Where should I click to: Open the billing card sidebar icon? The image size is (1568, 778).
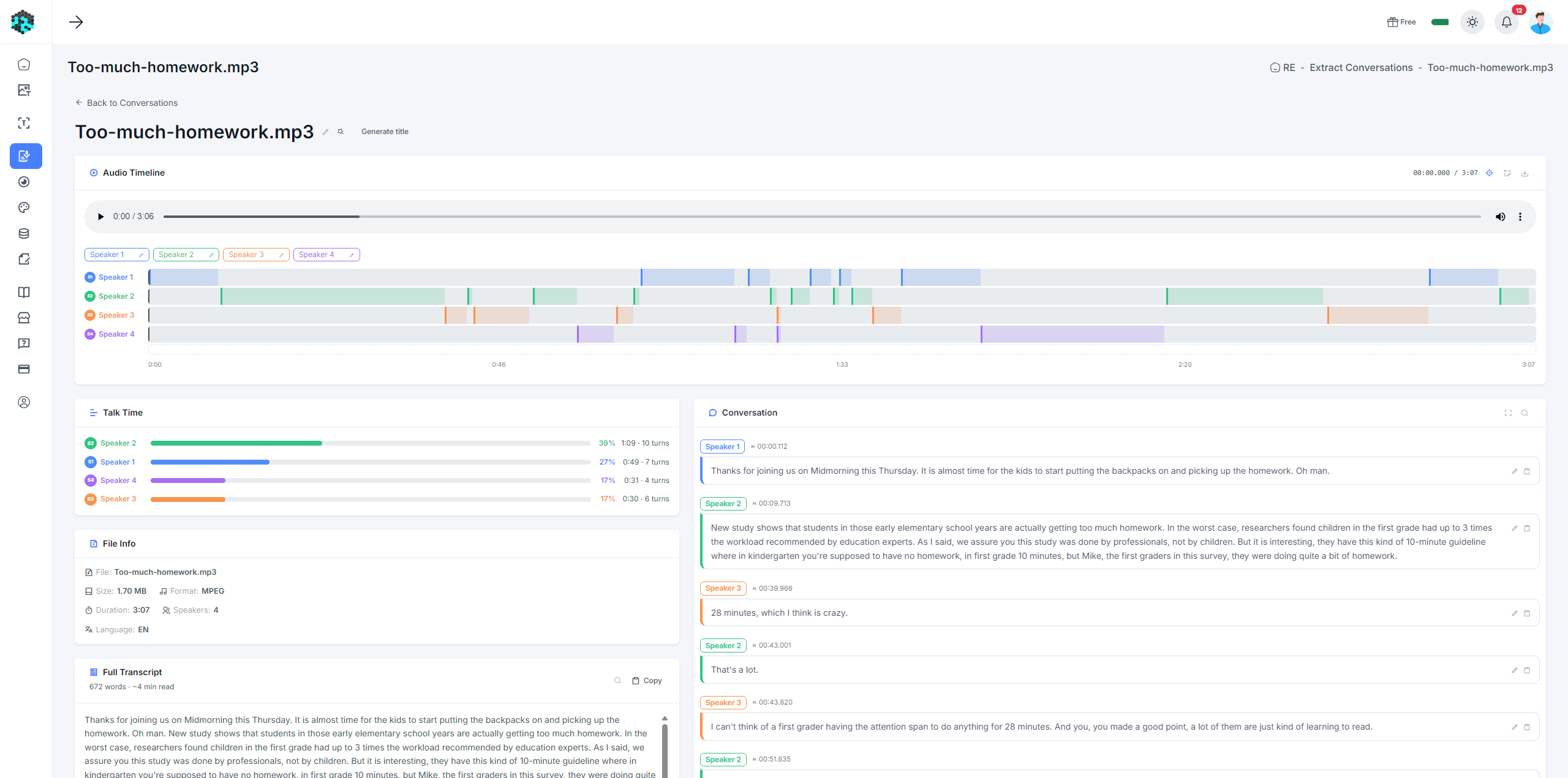24,369
